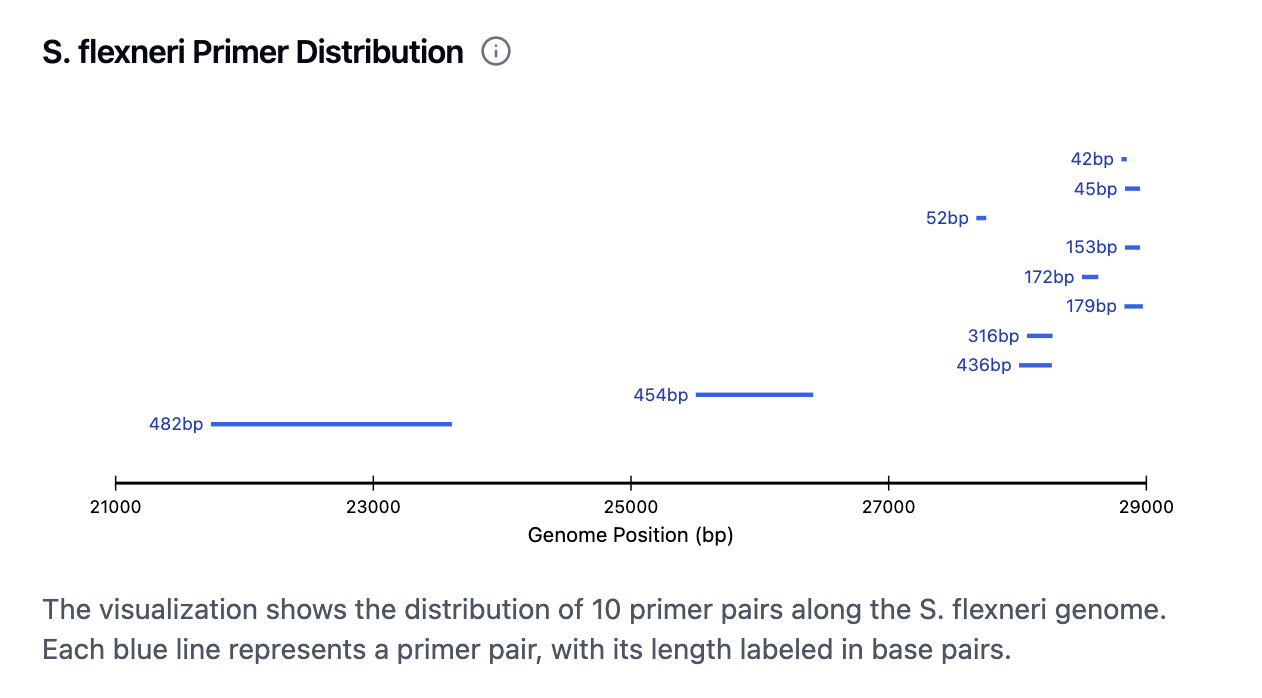Click the Genome Position (bp) axis title
Image resolution: width=1262 pixels, height=698 pixels.
630,536
